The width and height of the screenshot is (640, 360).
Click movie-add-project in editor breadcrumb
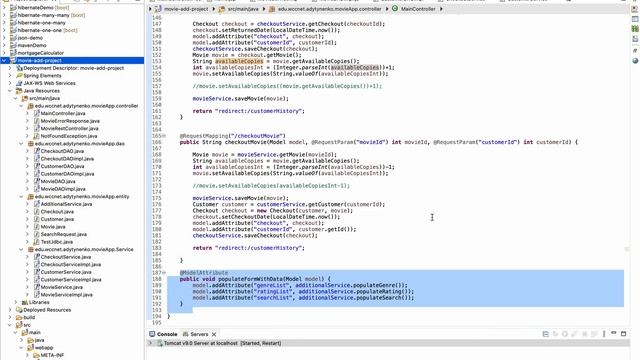pyautogui.click(x=186, y=9)
